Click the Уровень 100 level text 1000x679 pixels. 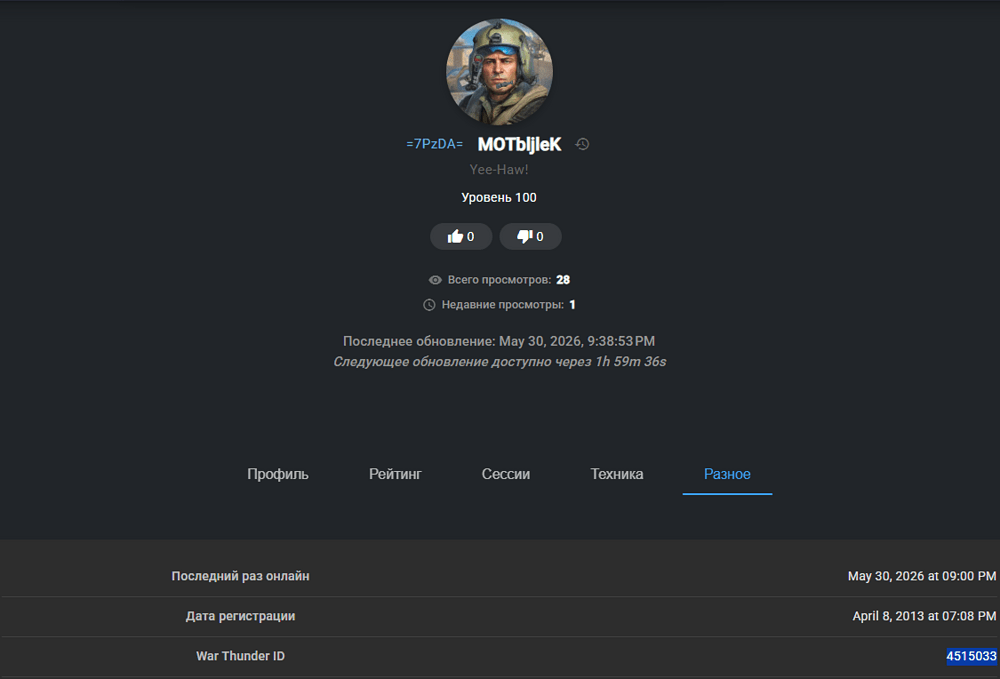(499, 198)
